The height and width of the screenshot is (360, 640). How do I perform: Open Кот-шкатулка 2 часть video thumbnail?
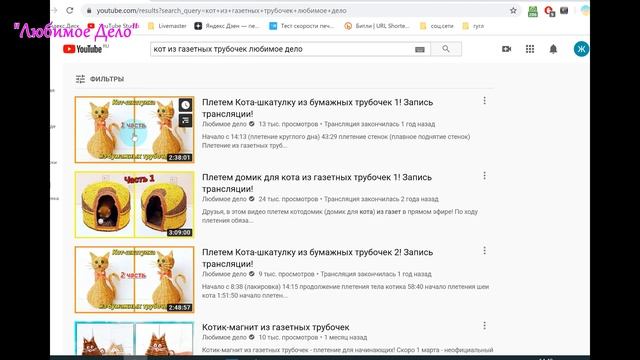tap(134, 280)
